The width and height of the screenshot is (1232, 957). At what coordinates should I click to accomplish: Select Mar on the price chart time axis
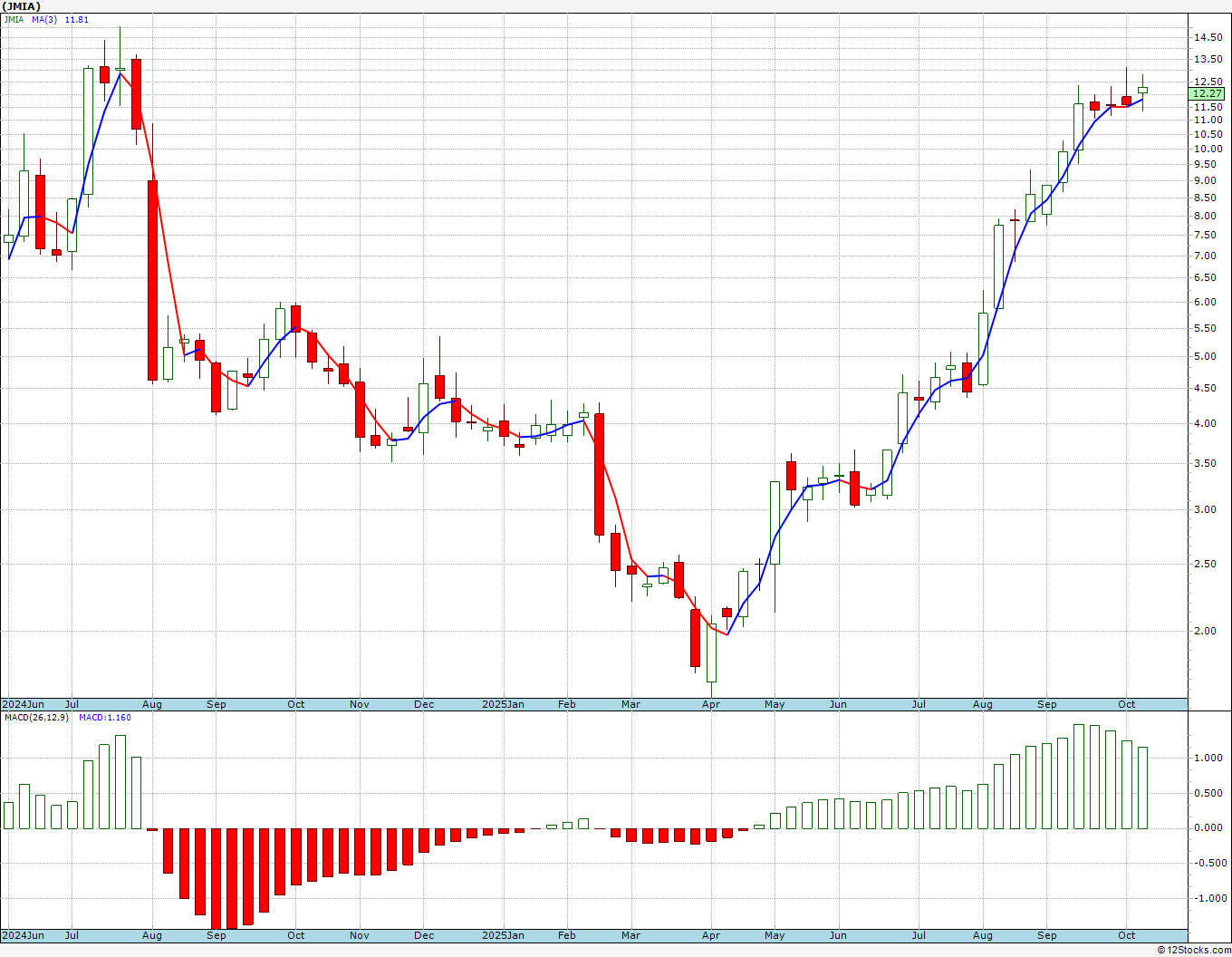pyautogui.click(x=630, y=704)
